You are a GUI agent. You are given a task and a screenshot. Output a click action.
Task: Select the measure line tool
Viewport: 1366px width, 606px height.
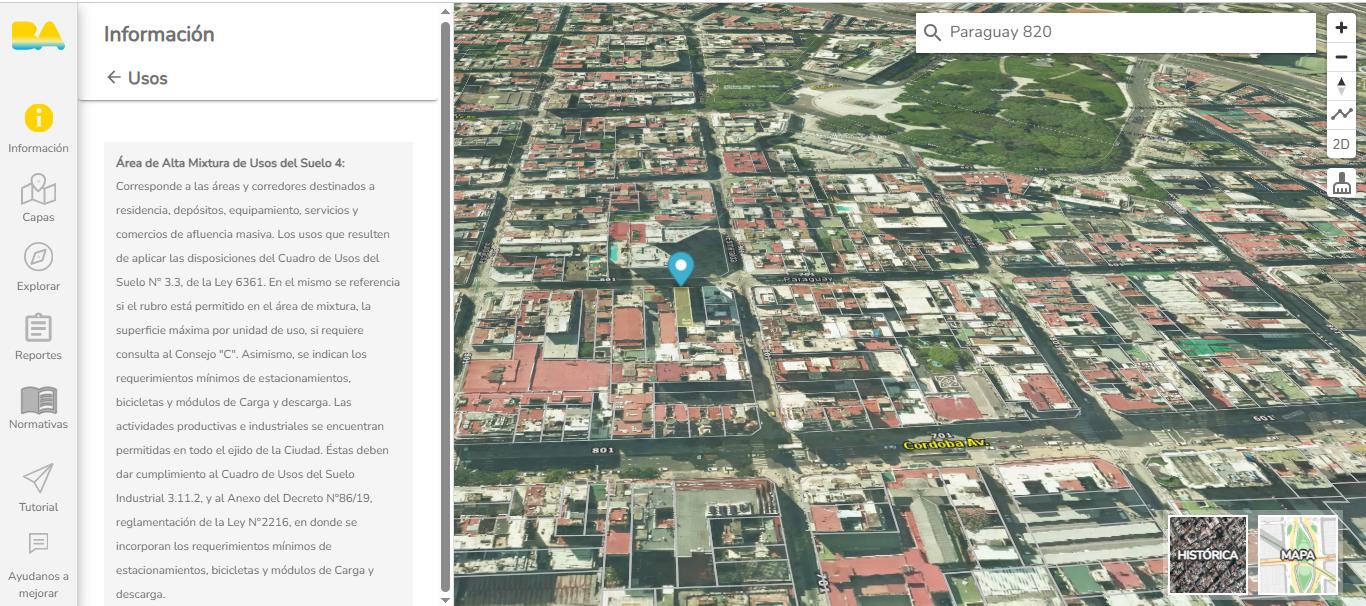pyautogui.click(x=1341, y=115)
